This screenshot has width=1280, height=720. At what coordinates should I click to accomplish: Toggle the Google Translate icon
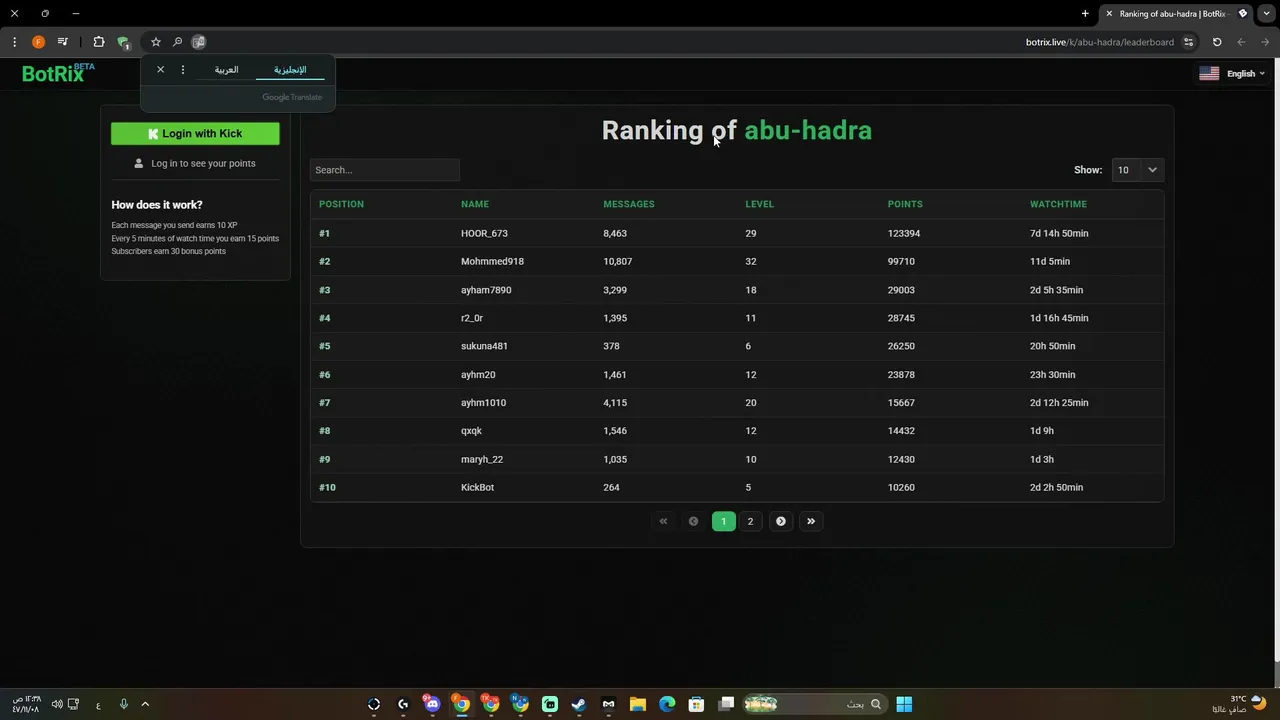198,42
